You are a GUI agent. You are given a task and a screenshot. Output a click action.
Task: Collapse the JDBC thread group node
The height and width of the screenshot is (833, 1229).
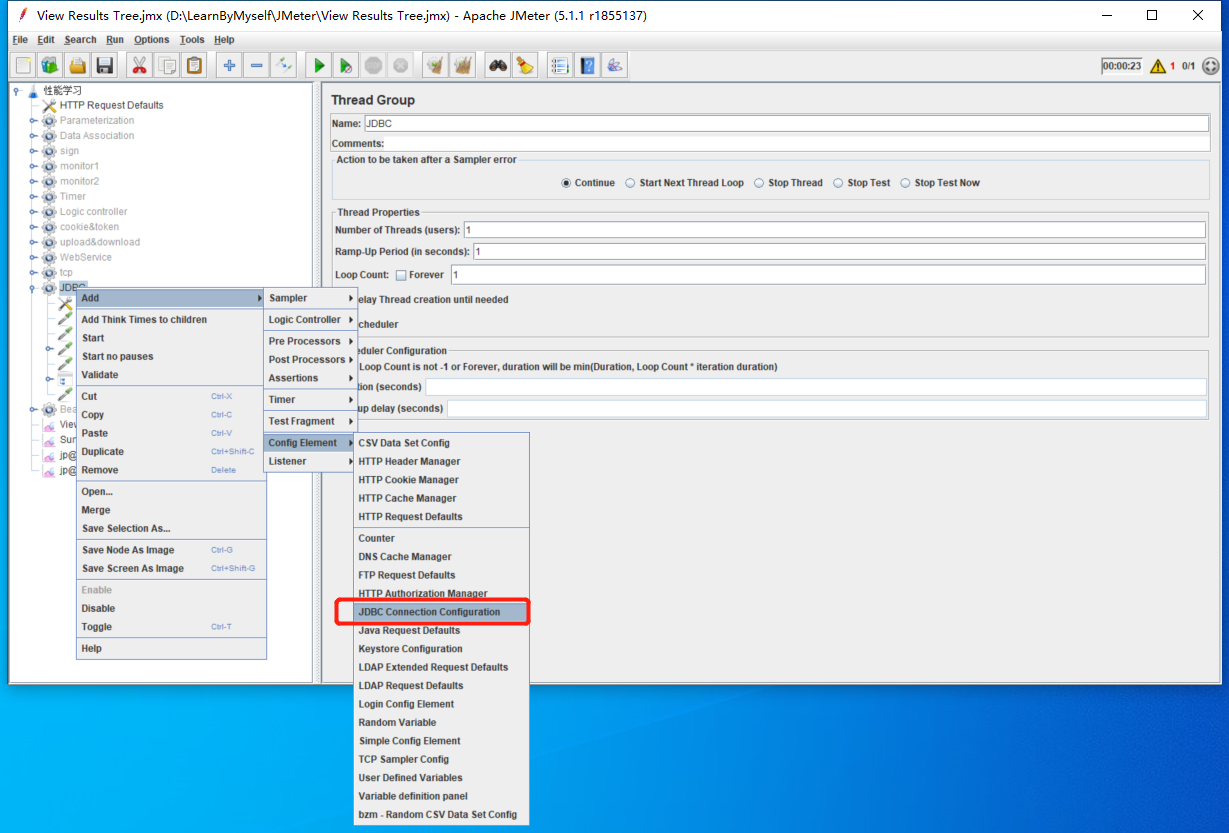(33, 288)
